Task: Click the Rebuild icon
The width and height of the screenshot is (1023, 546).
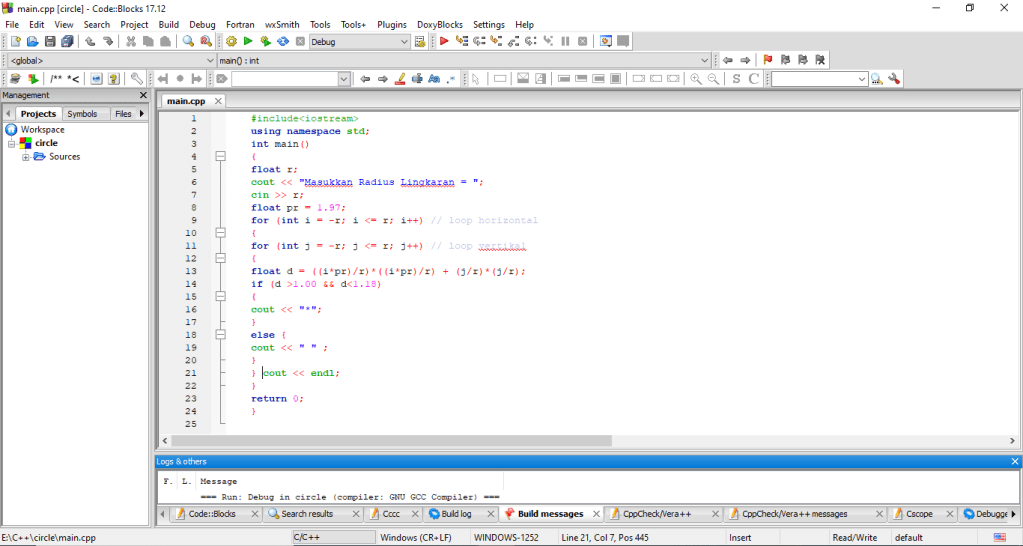Action: pos(283,41)
